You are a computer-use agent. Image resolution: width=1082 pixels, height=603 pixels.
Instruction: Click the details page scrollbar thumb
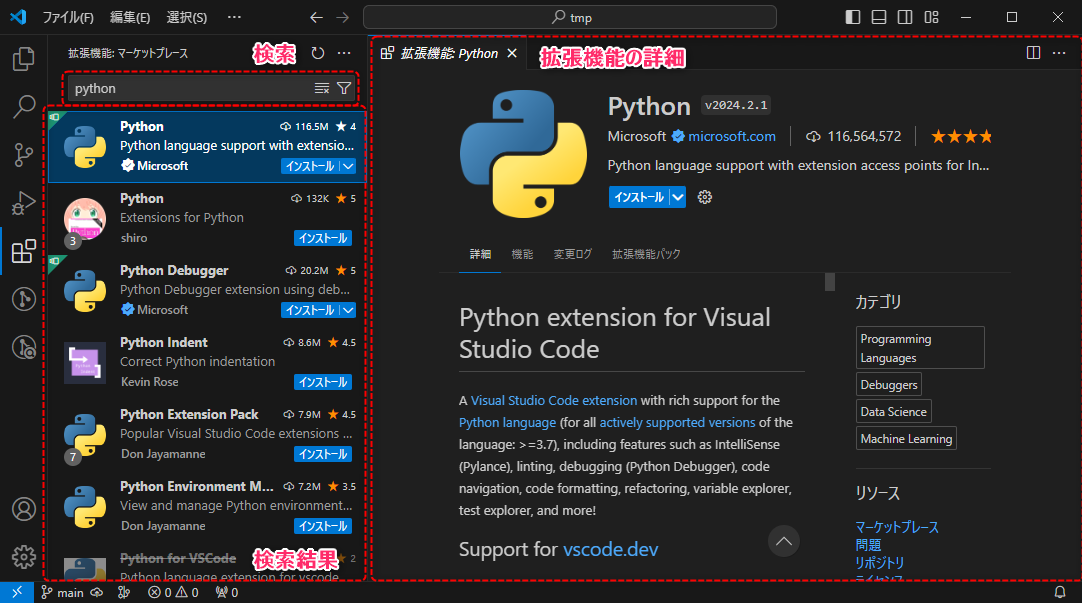830,282
